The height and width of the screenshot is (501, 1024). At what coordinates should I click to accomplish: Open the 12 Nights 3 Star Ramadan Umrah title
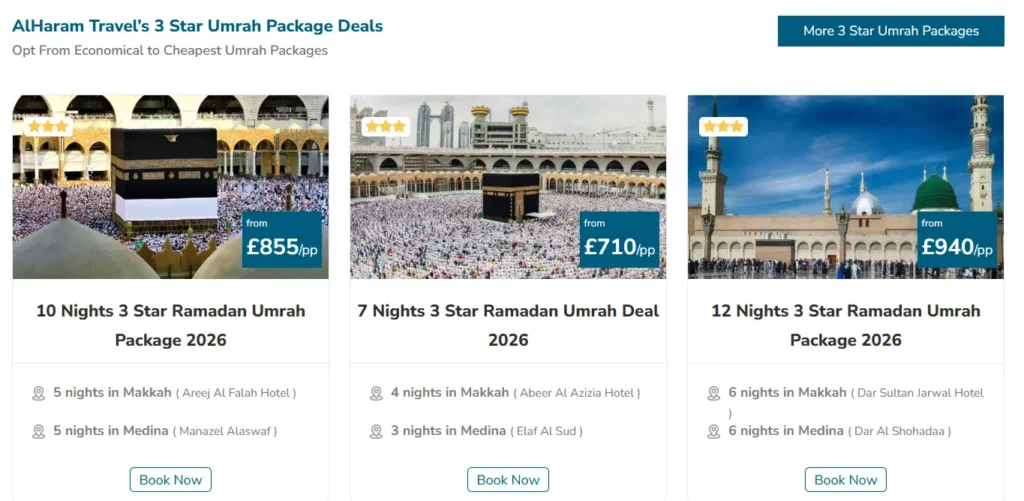pos(845,325)
